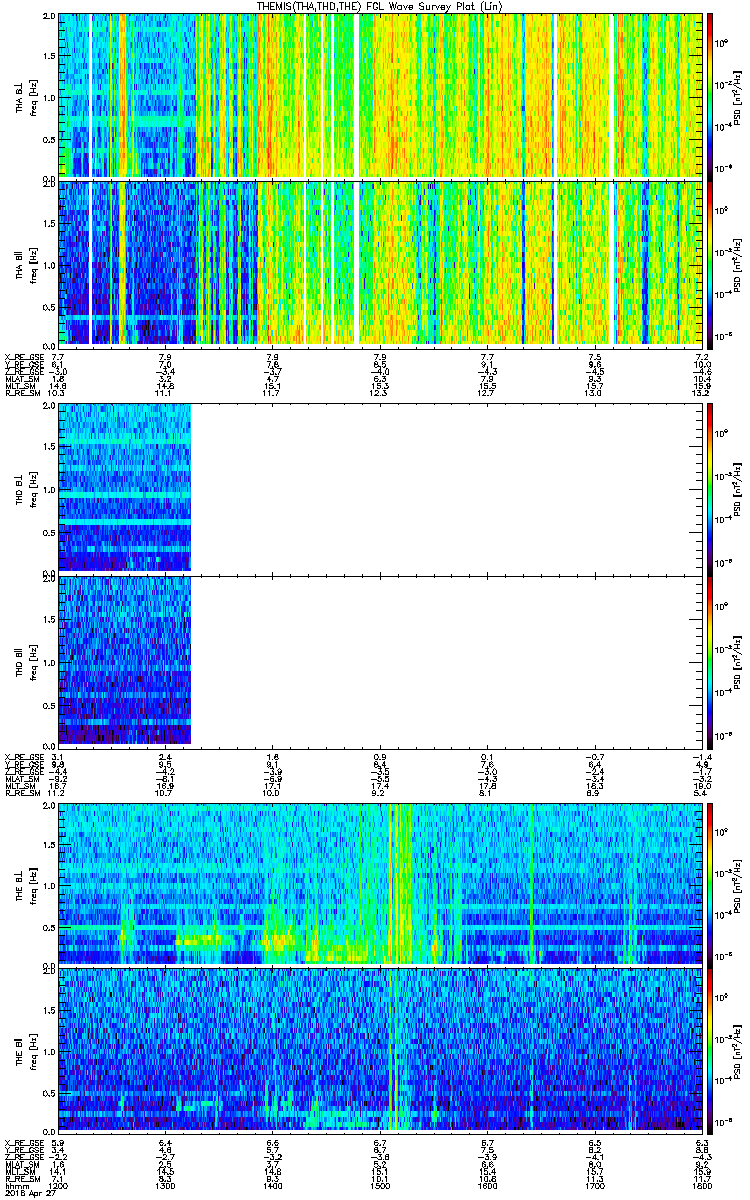Click the PSD [nT²/Hz] label of THE B-parallel panel
750x1200 pixels.
[x=737, y=1049]
